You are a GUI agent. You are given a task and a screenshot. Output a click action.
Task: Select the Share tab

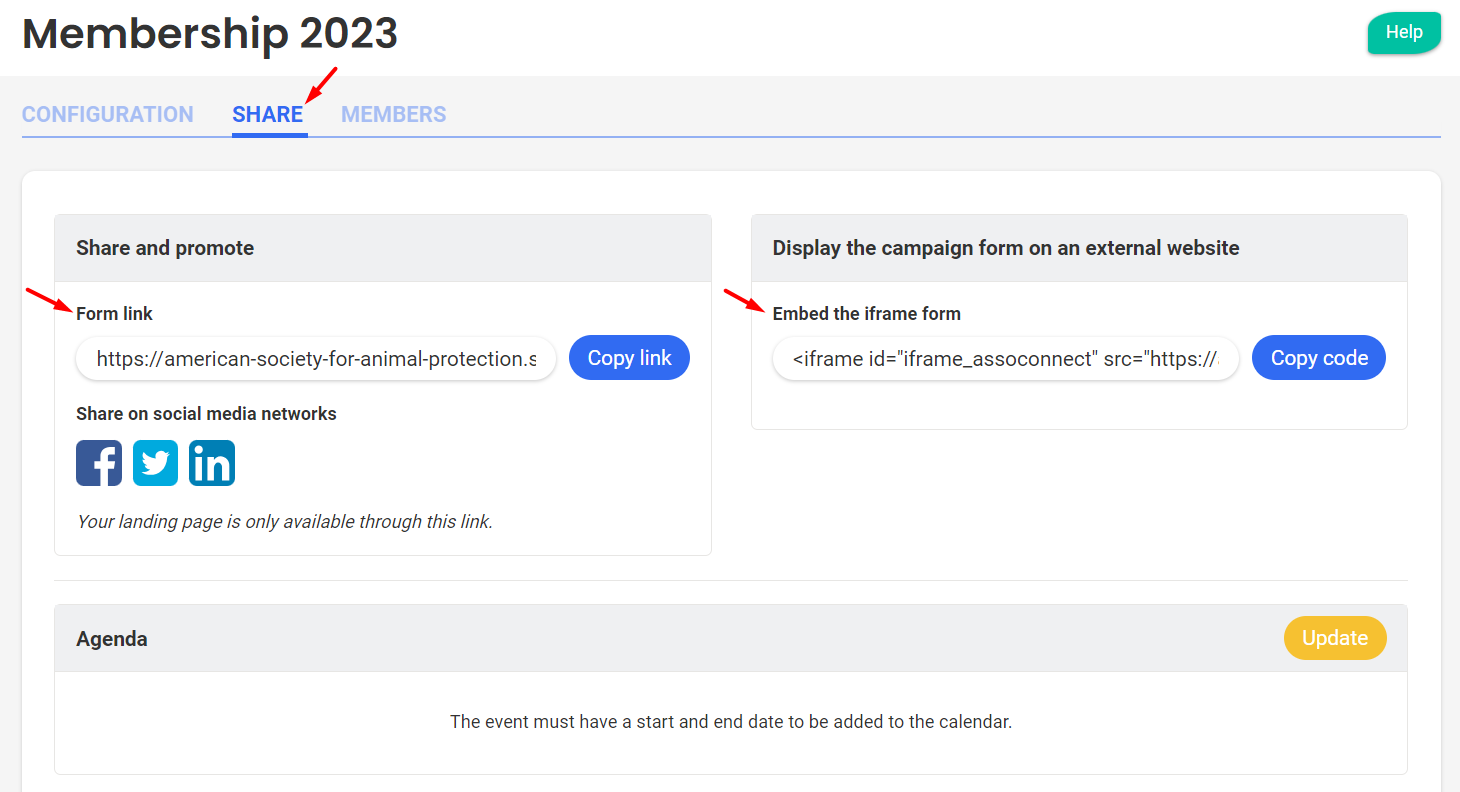[x=268, y=114]
